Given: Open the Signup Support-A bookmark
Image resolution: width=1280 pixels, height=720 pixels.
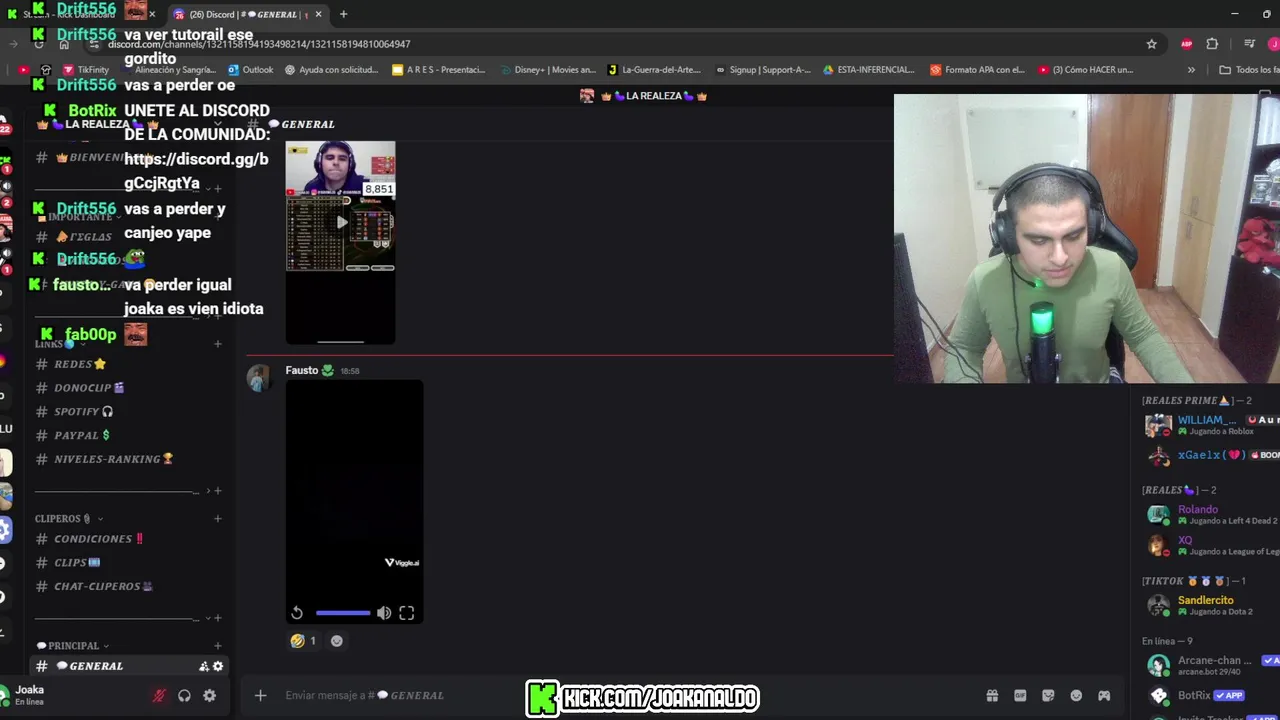Looking at the screenshot, I should 763,70.
